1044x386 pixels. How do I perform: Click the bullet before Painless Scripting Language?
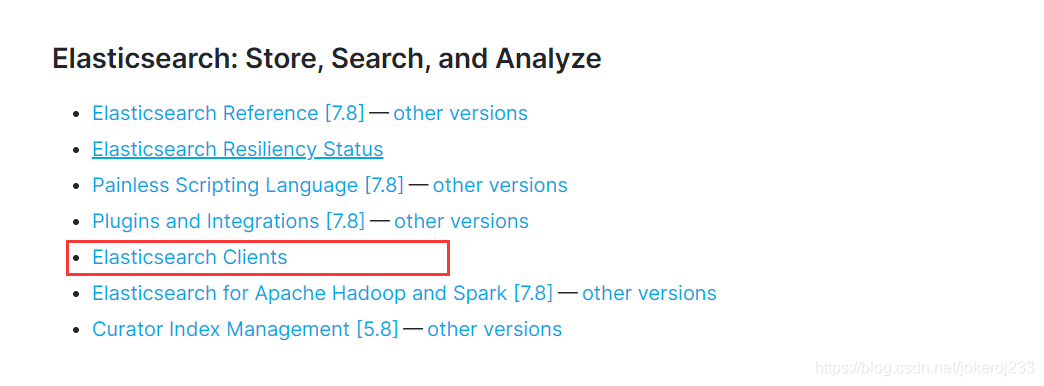(x=77, y=186)
